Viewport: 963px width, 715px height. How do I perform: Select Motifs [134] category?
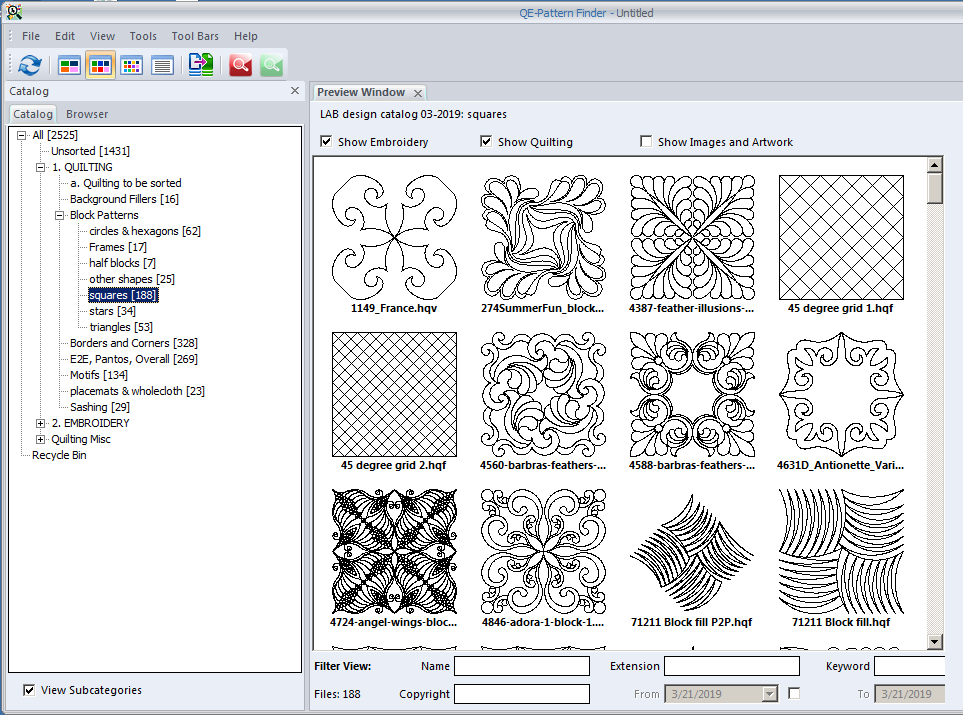(98, 375)
